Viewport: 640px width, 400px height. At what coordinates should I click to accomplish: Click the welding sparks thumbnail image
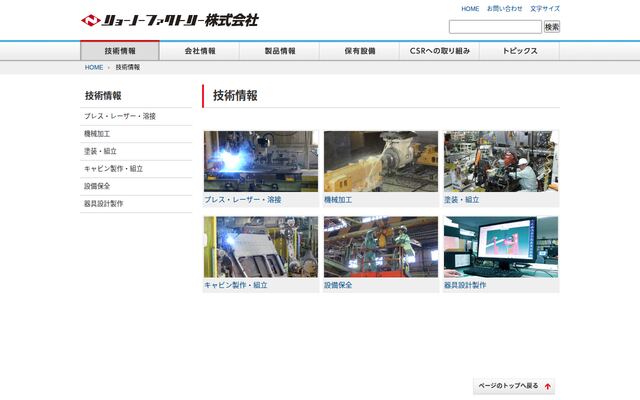pos(261,161)
